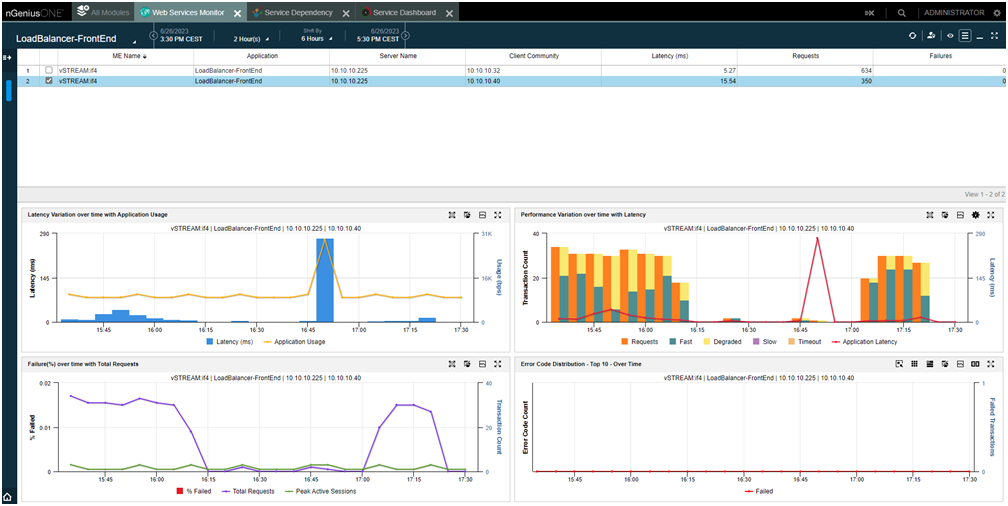Open the 2 Hour(s) duration dropdown

pos(251,39)
